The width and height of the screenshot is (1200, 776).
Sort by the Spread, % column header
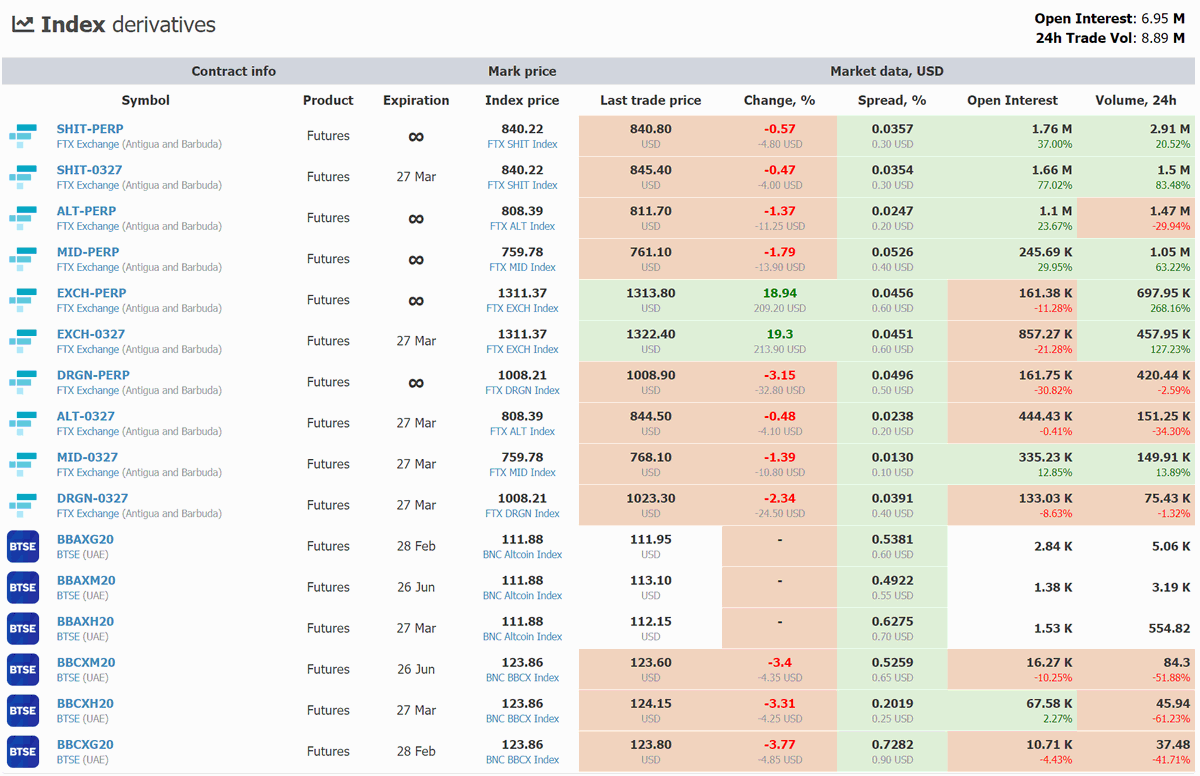892,100
